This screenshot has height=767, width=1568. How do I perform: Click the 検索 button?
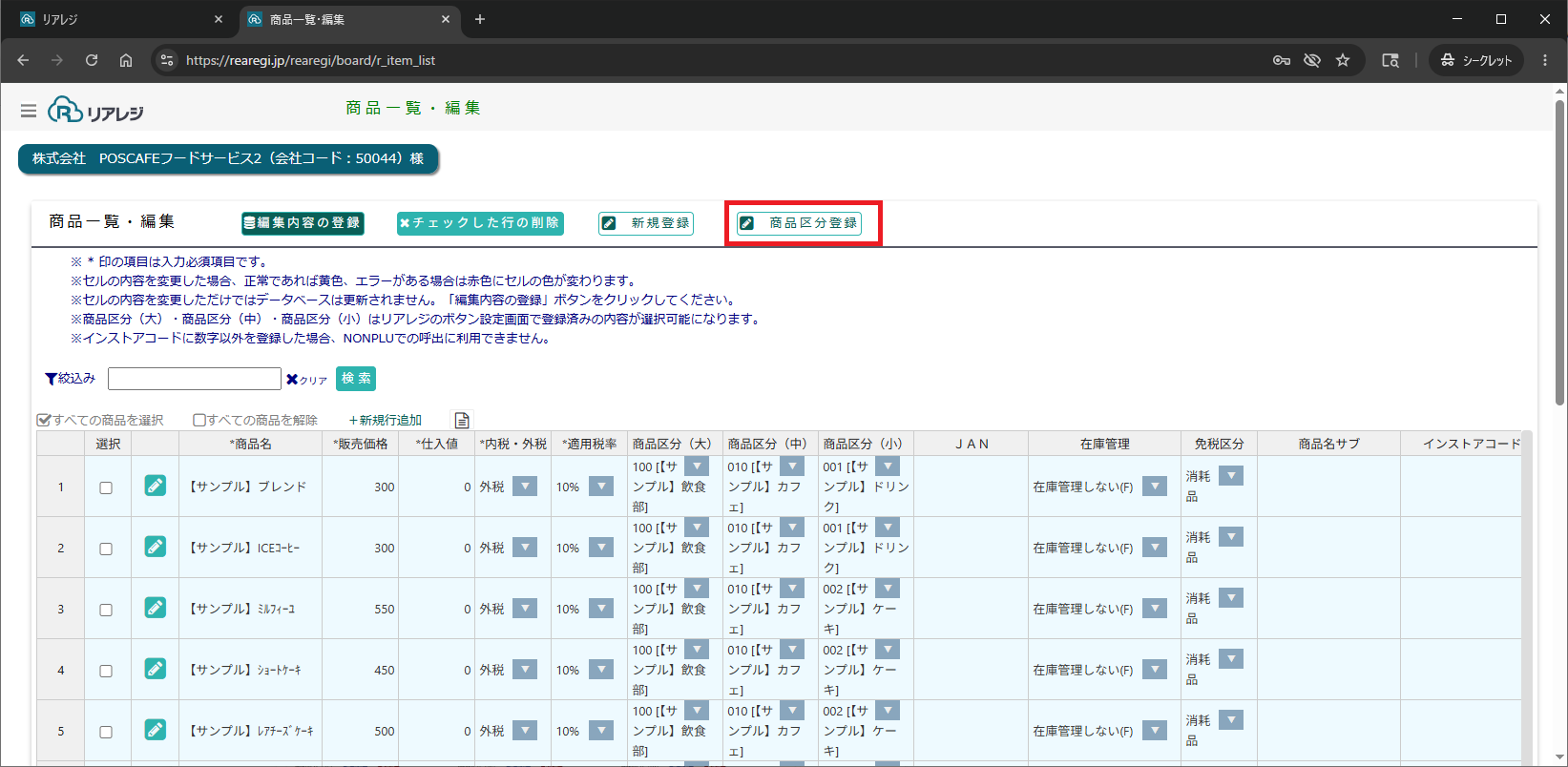coord(356,379)
